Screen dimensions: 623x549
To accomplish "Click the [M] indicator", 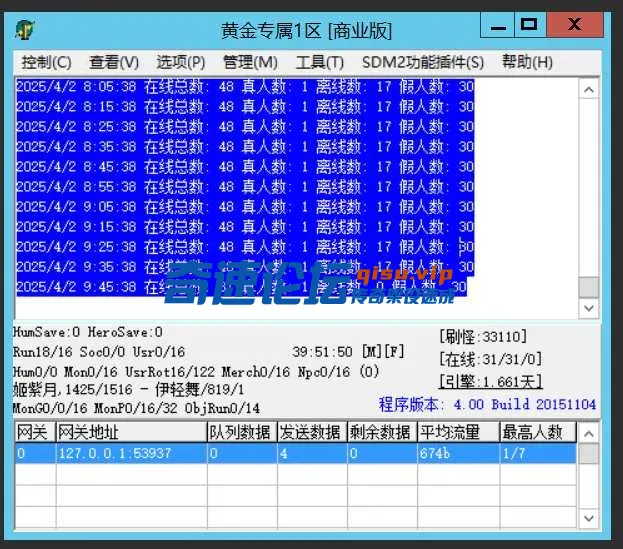I will click(x=371, y=352).
